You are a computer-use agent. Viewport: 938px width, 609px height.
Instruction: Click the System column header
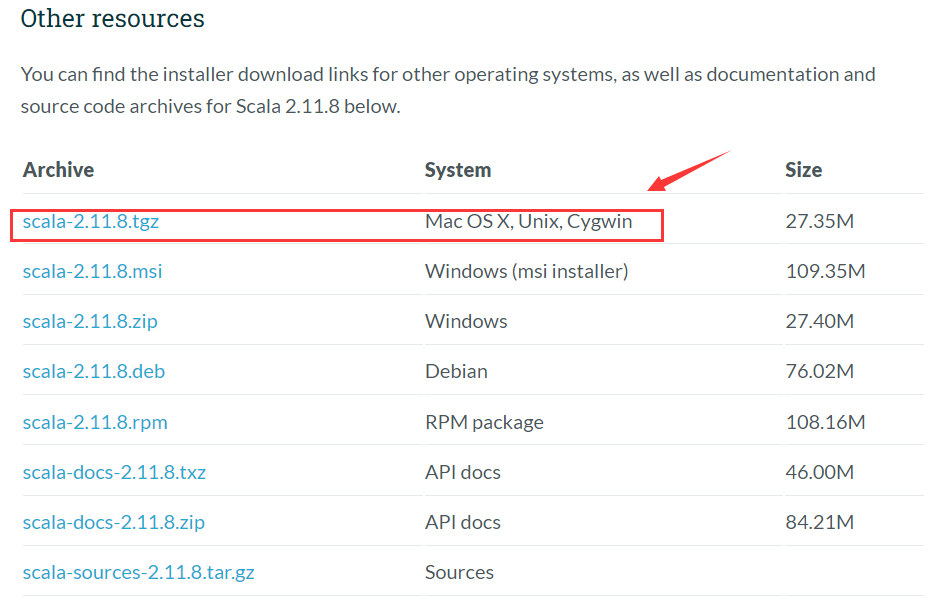tap(457, 170)
